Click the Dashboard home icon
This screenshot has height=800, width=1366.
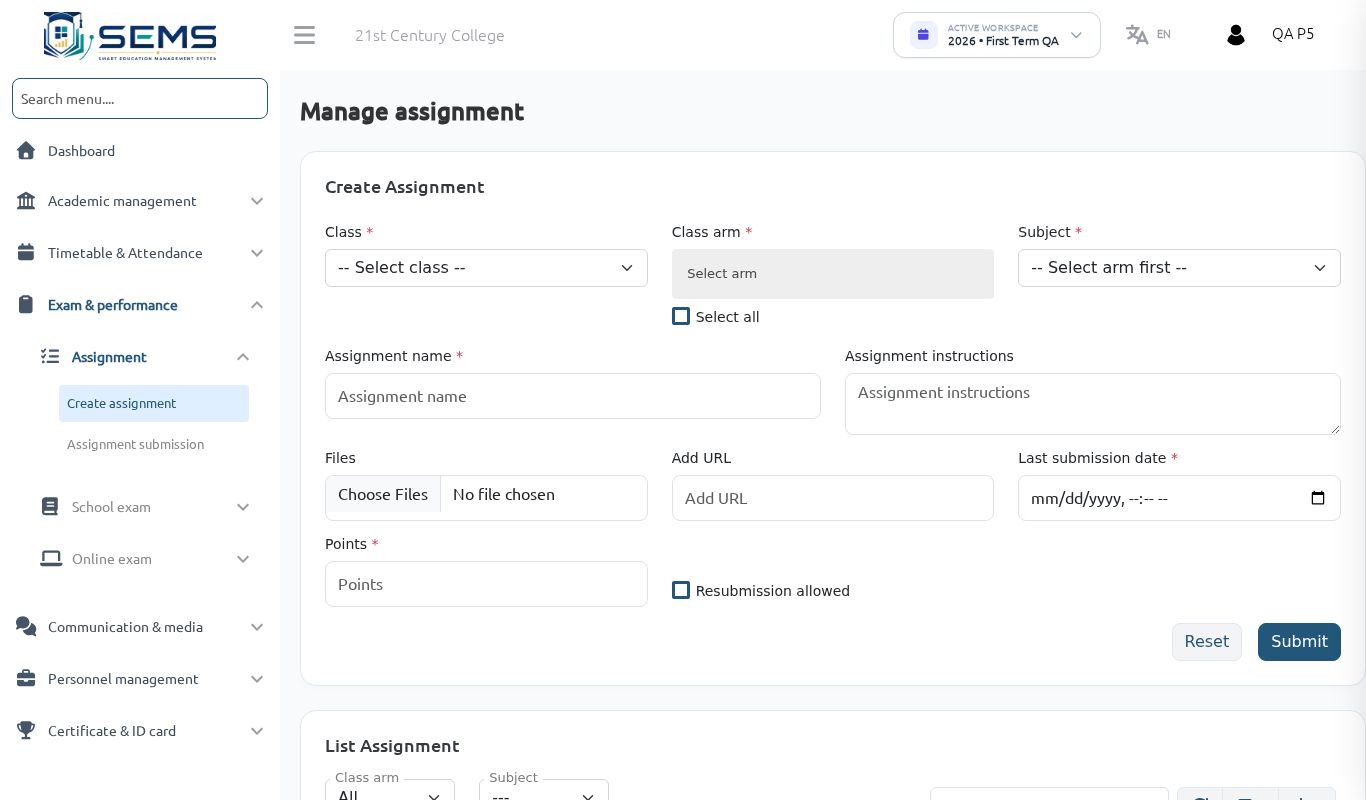[x=26, y=150]
